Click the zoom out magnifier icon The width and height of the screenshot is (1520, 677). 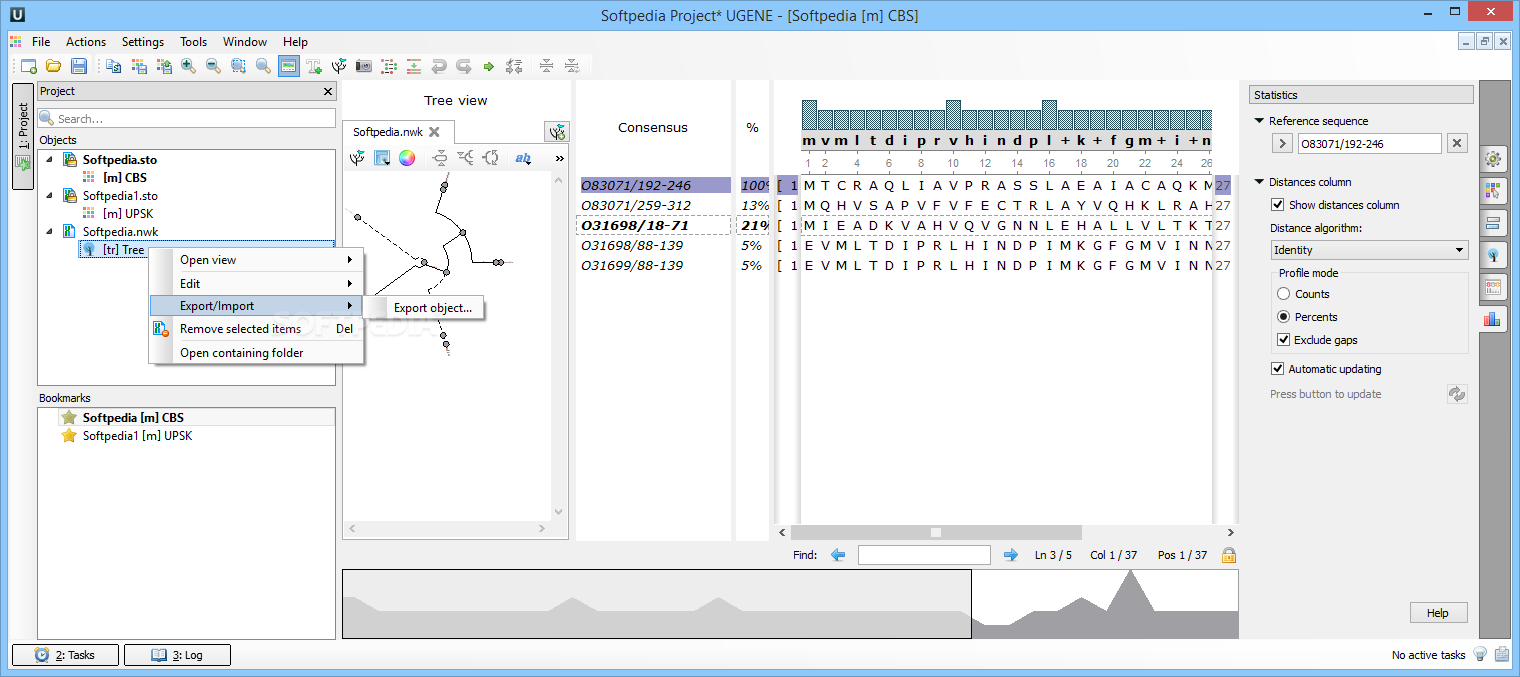(x=213, y=66)
